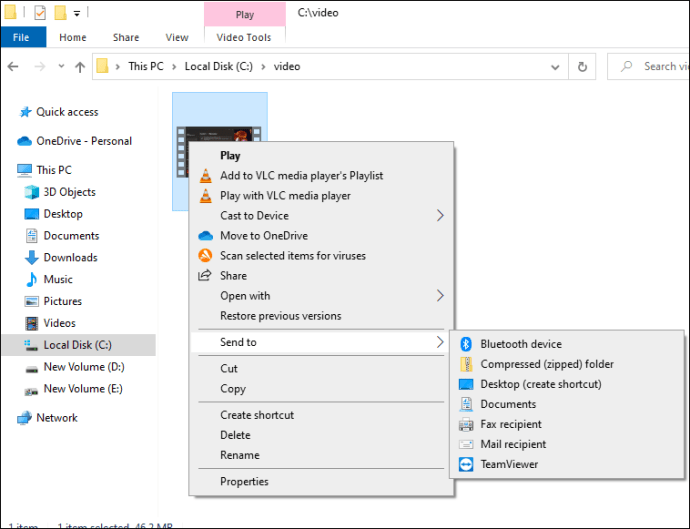Expand the Open with submenu arrow

coord(440,296)
